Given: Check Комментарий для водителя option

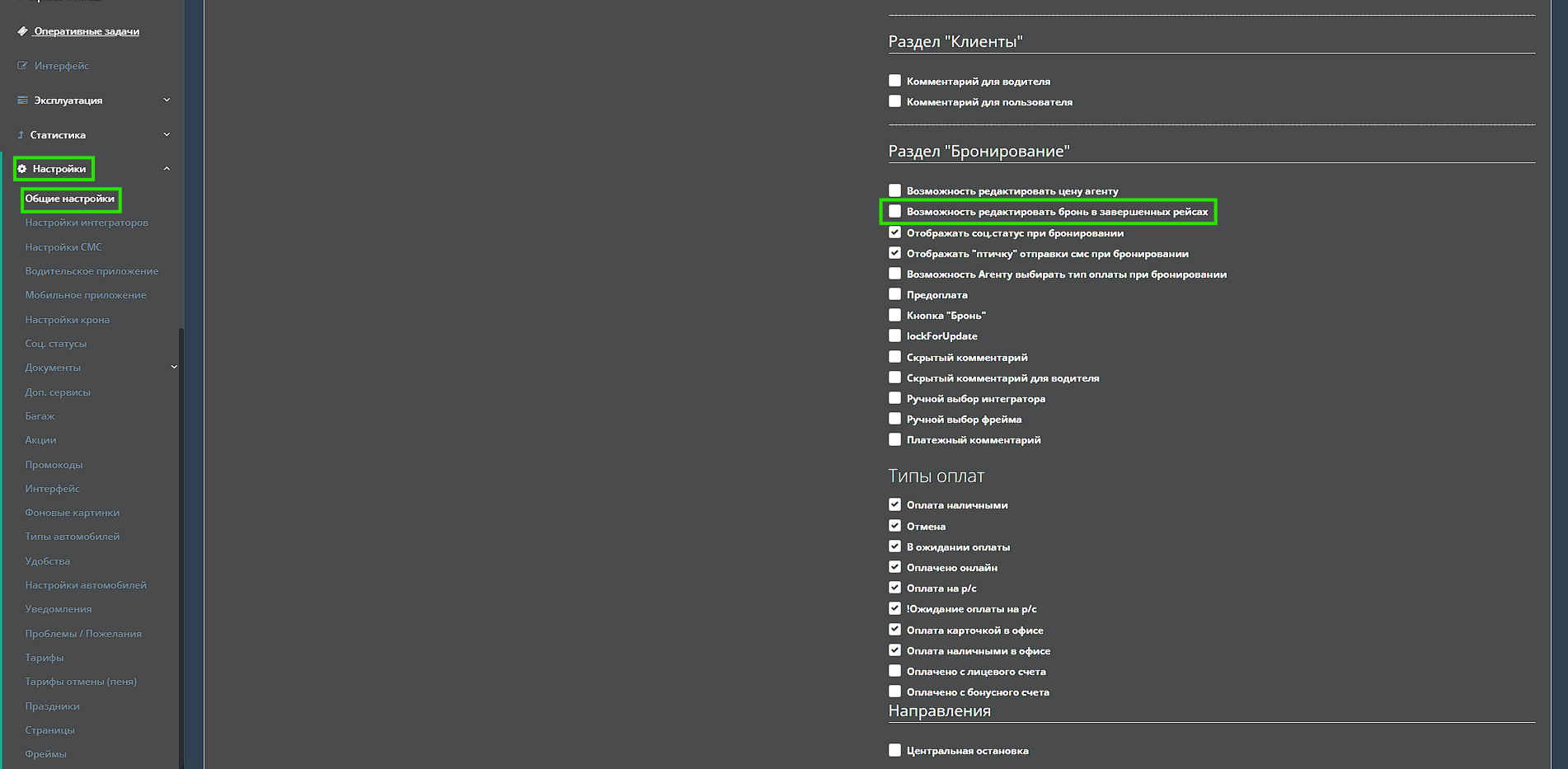Looking at the screenshot, I should click(894, 81).
